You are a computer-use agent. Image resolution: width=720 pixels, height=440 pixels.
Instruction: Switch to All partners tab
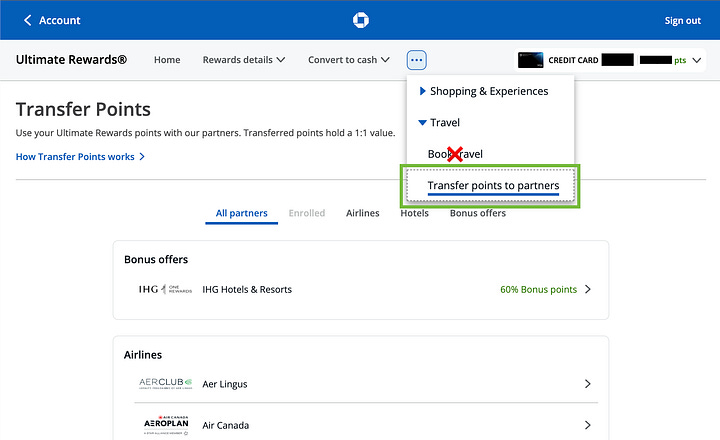242,213
